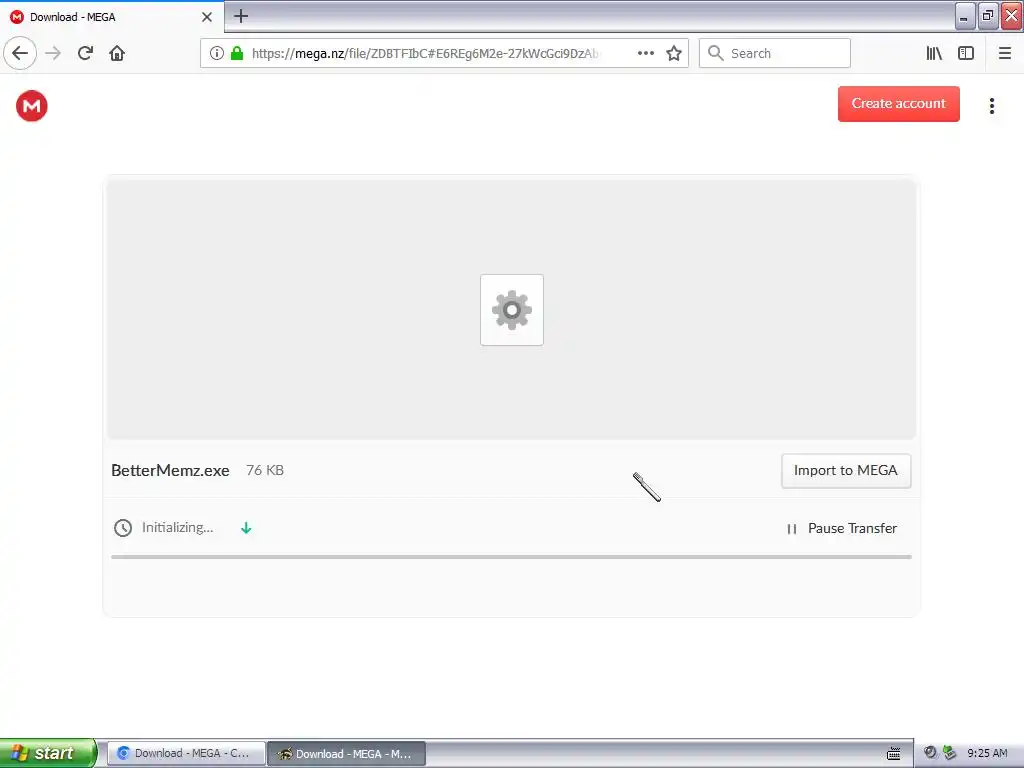Click the search magnifier icon

tap(716, 53)
